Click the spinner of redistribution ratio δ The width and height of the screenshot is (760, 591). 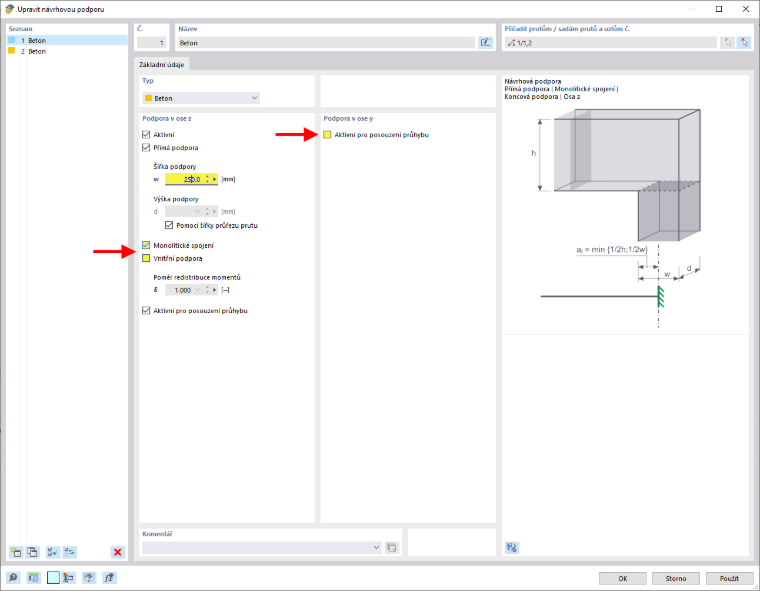pos(207,290)
